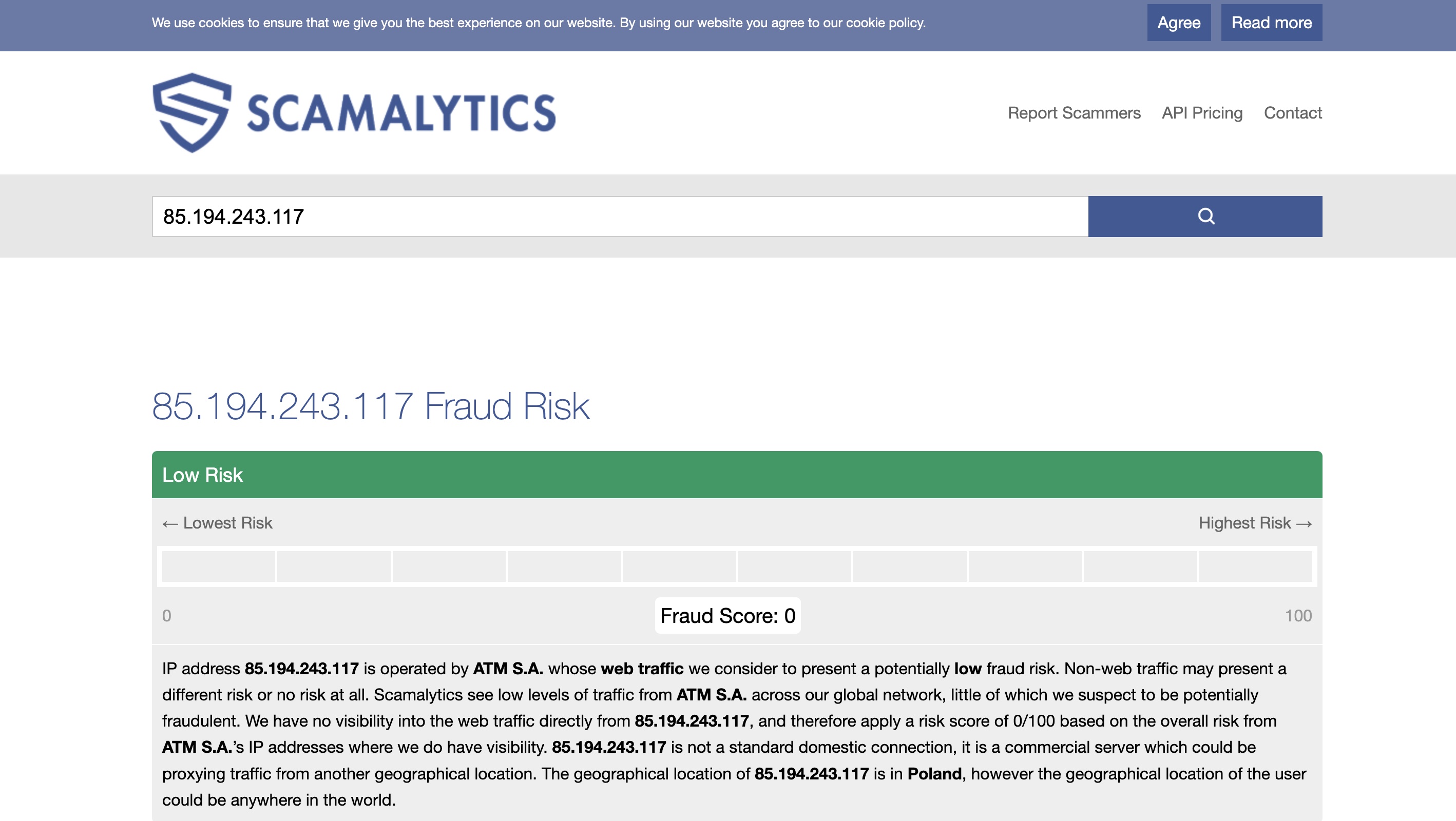Click the green Low Risk banner

click(x=737, y=475)
